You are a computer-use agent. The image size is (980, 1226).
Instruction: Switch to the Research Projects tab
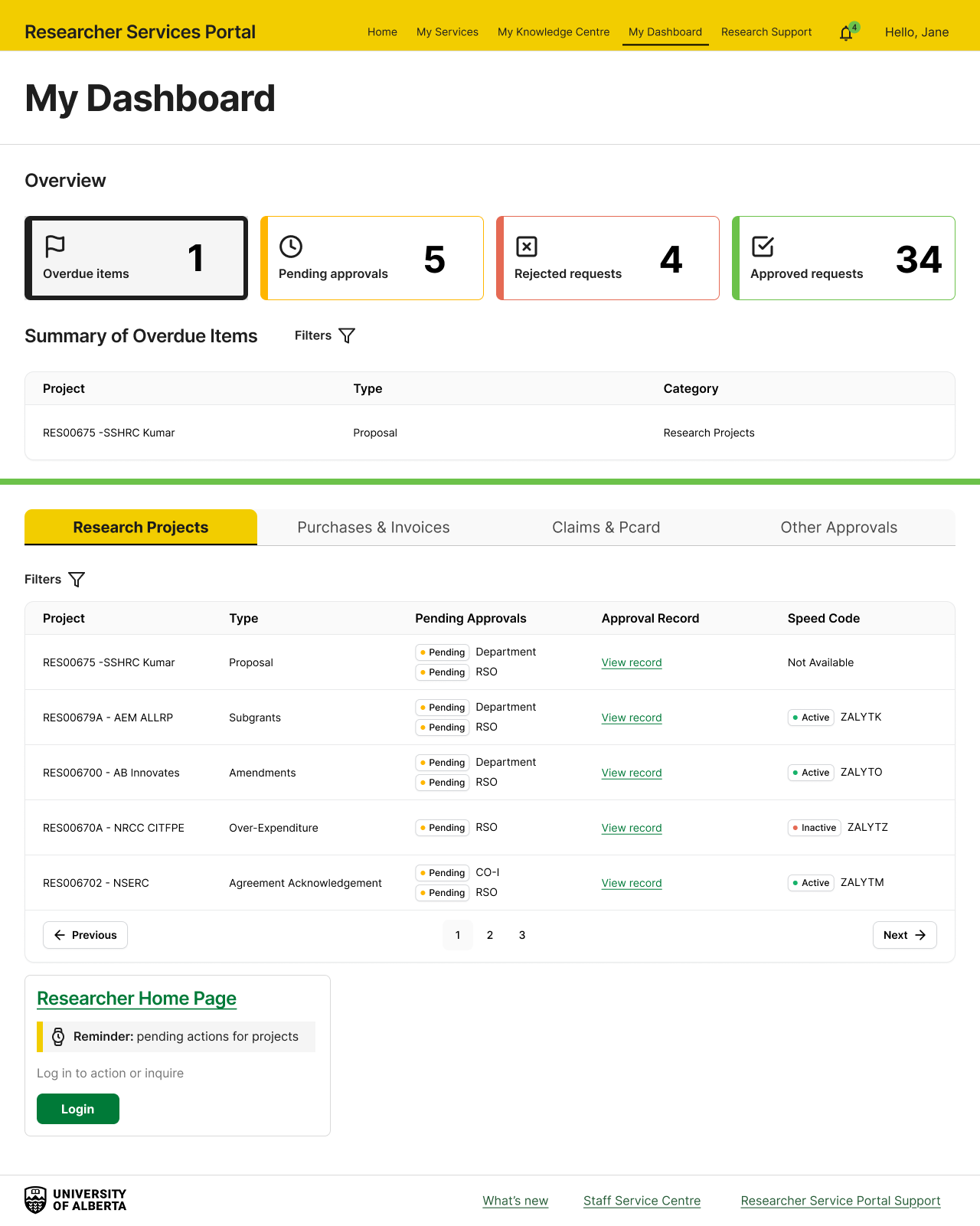tap(141, 527)
